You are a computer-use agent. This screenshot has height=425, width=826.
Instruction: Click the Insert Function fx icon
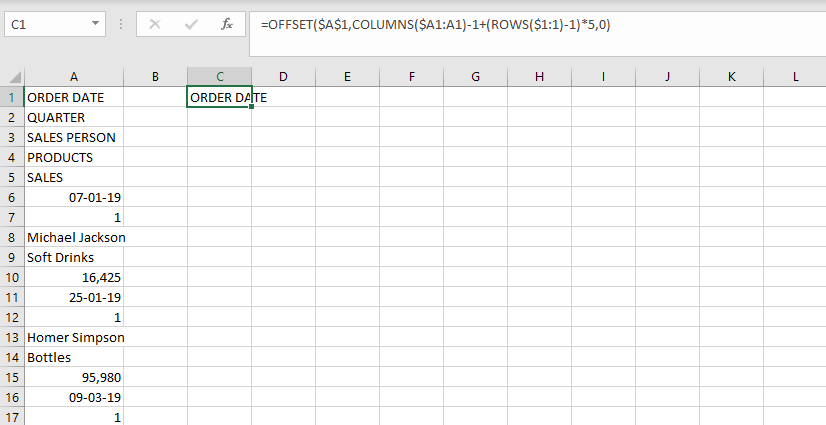coord(227,24)
